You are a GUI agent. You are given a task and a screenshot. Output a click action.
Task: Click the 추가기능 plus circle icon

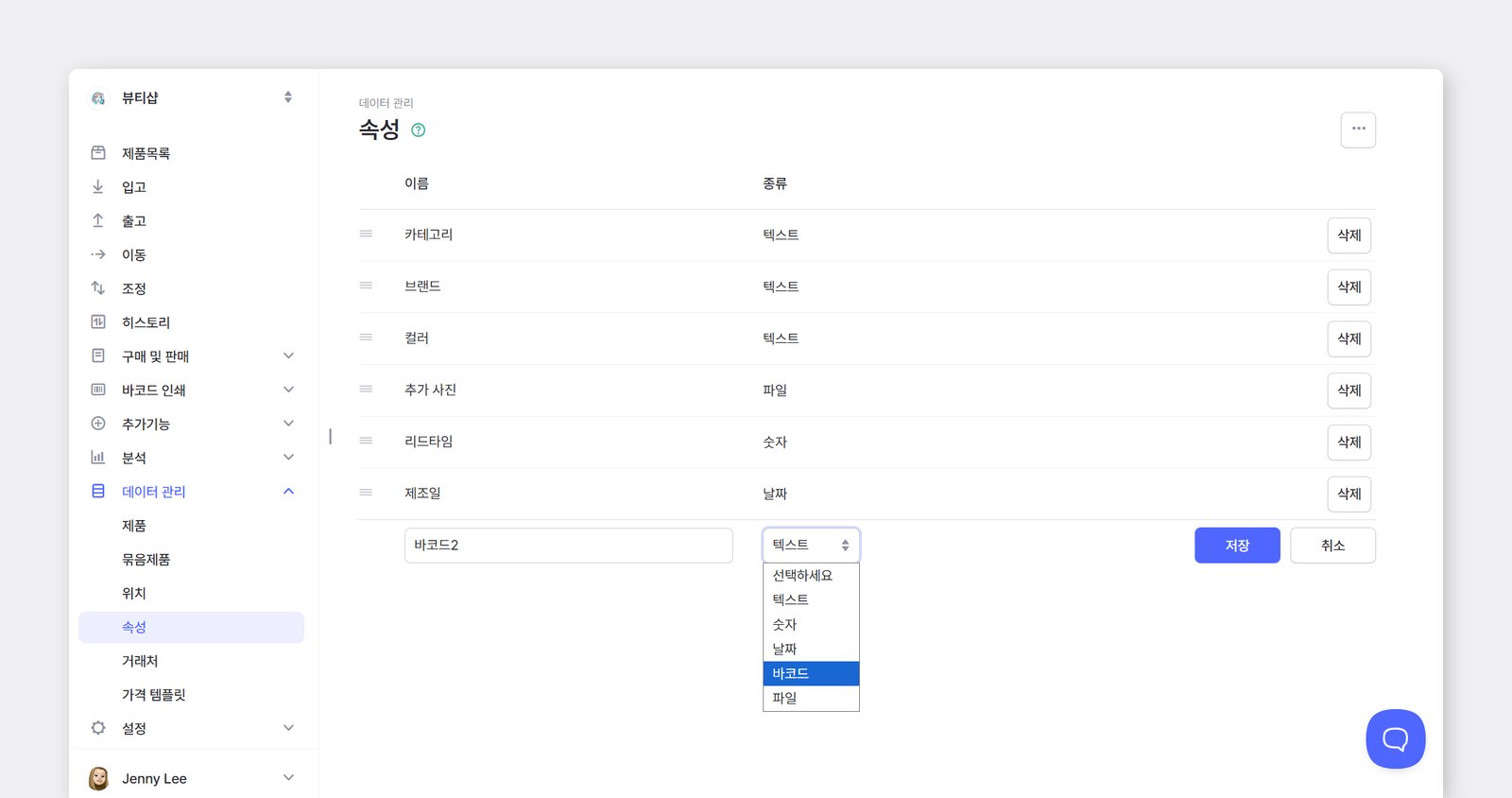click(98, 424)
